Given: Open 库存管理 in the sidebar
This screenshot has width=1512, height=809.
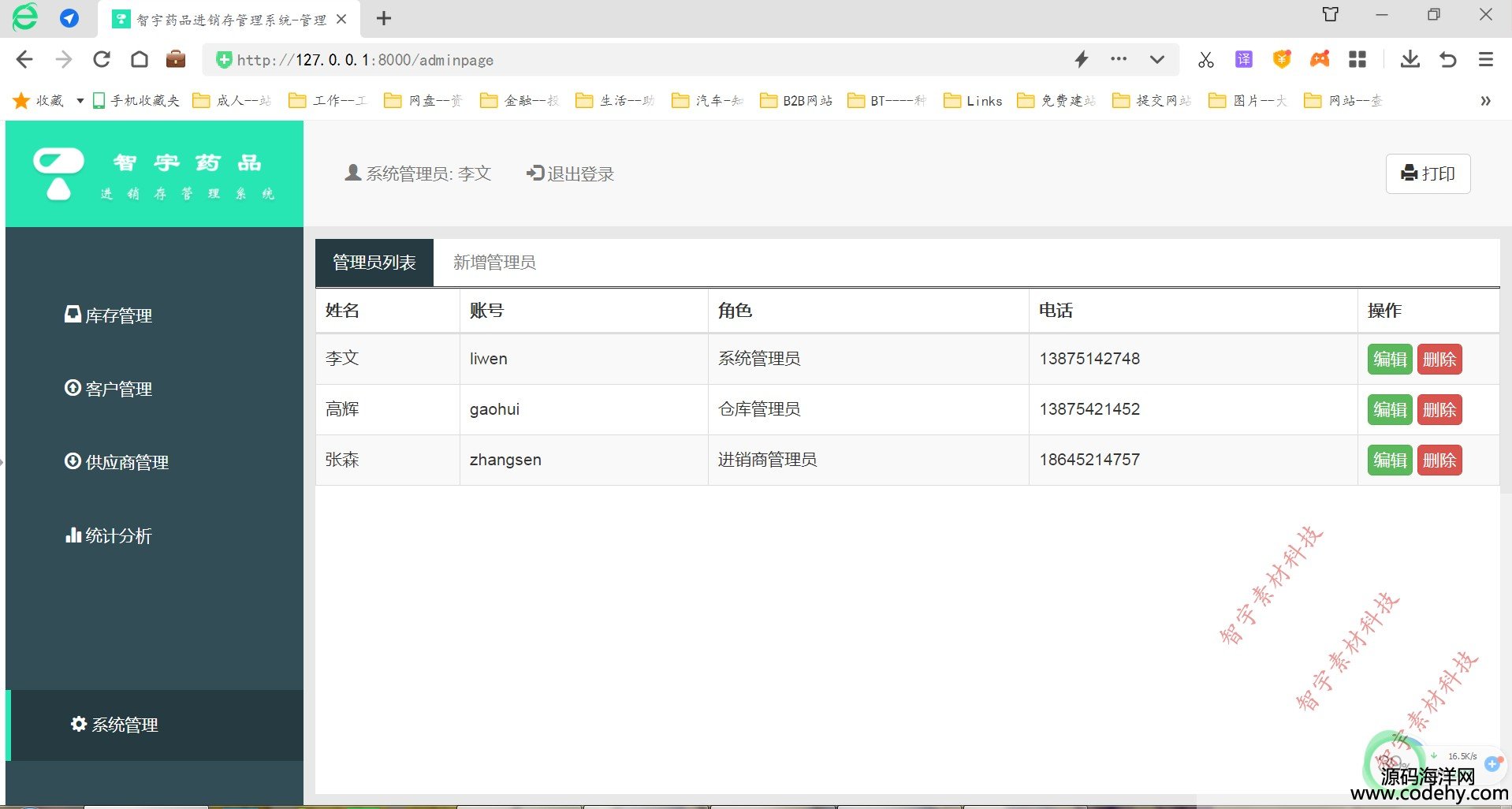Looking at the screenshot, I should pyautogui.click(x=109, y=315).
